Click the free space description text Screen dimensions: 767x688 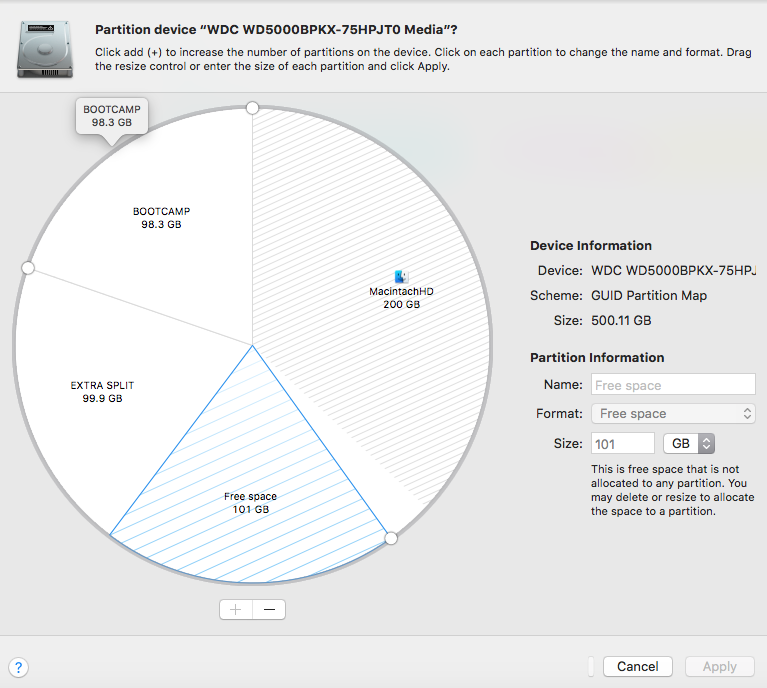click(673, 490)
